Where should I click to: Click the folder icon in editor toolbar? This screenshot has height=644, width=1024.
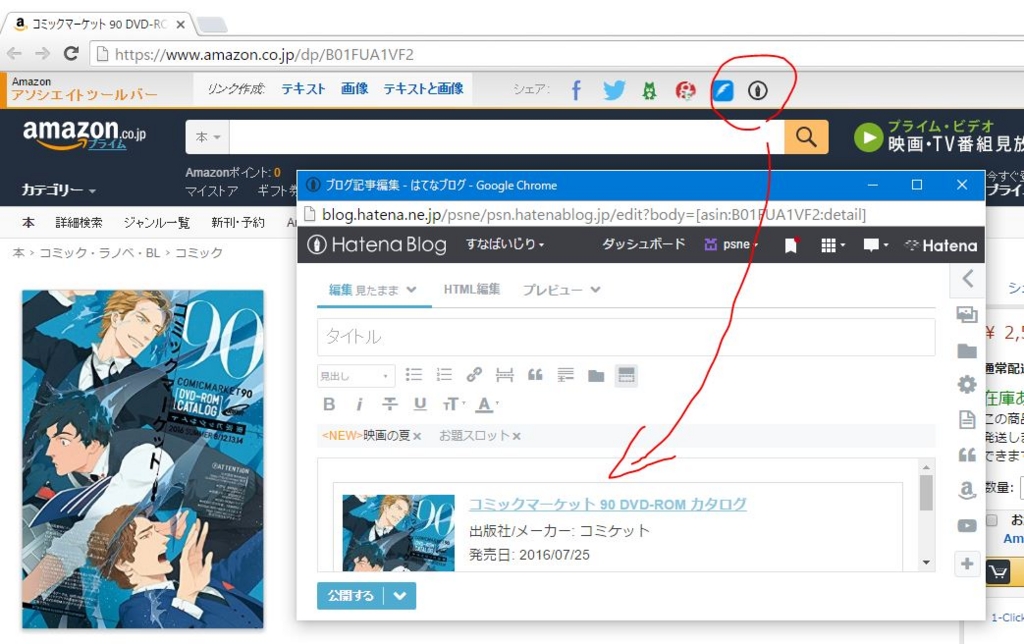596,376
